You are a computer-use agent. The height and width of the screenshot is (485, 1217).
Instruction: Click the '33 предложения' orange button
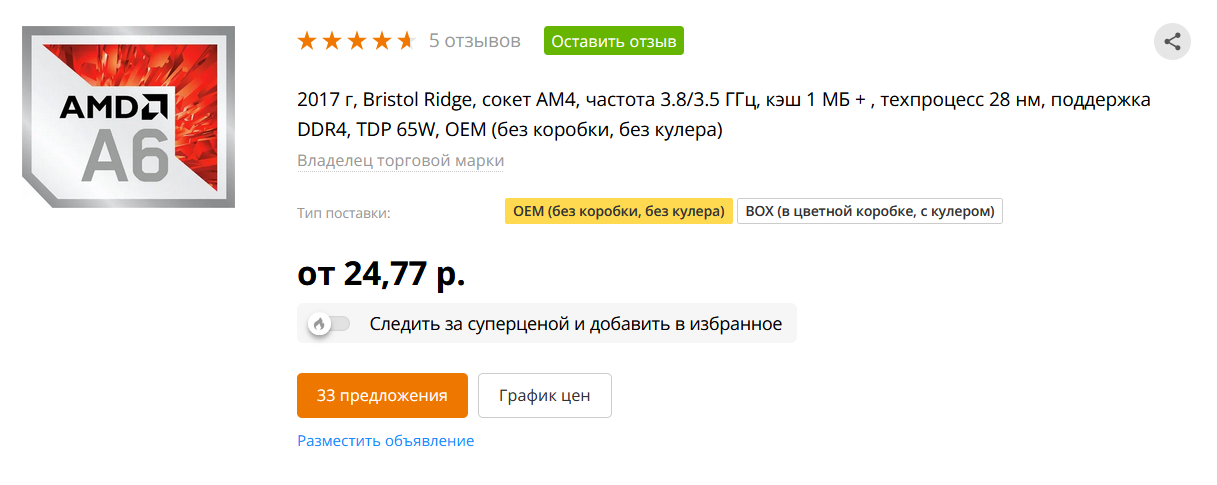pos(382,395)
